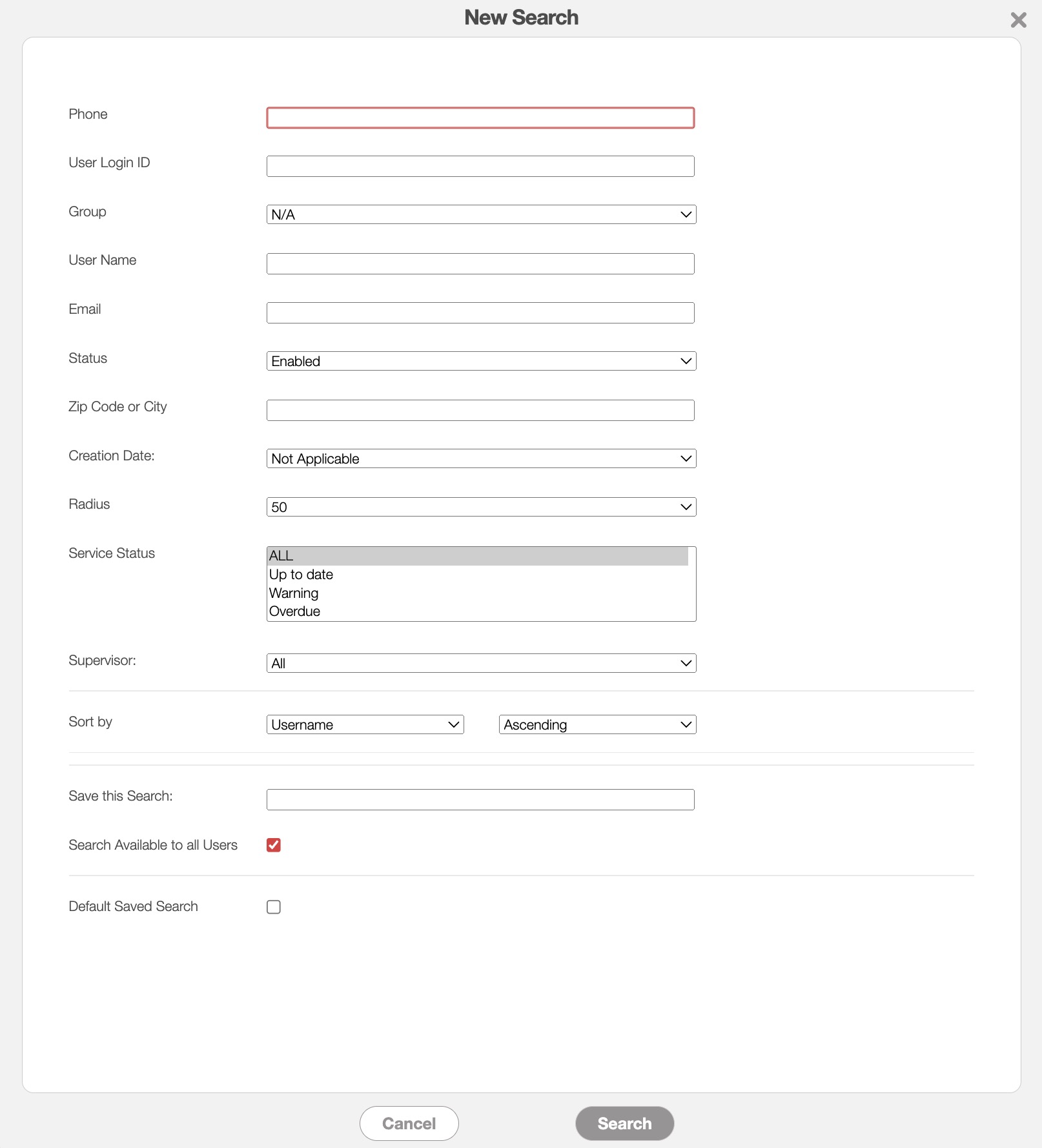This screenshot has height=1148, width=1042.
Task: Open the Sort by Username dropdown
Action: click(365, 725)
